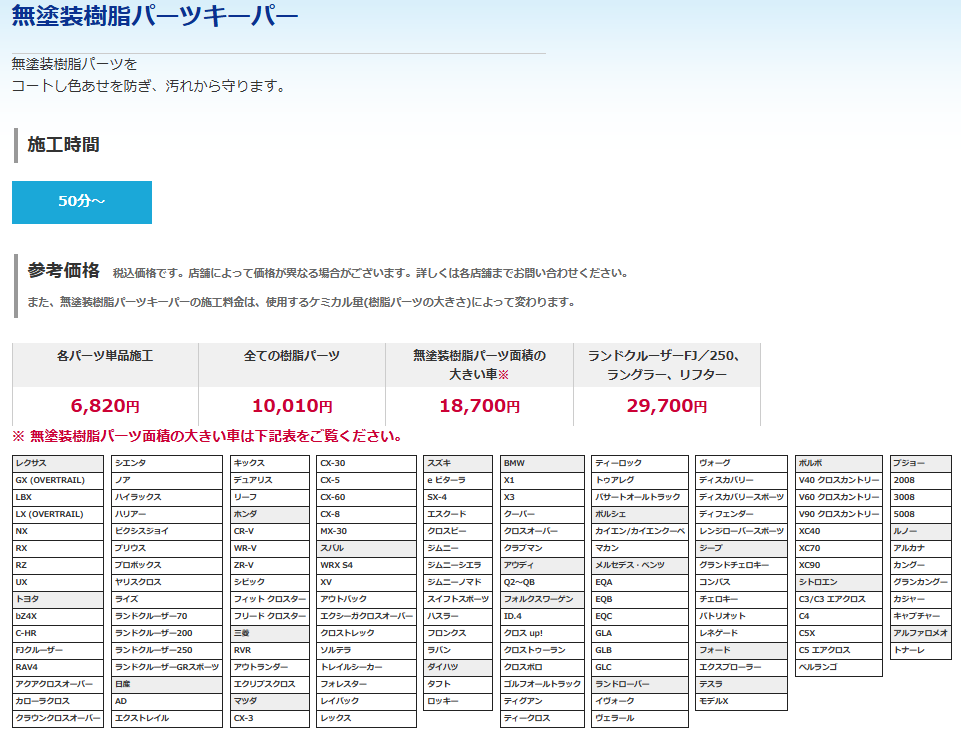Click the ホンダ brand header cell
This screenshot has width=961, height=745.
click(270, 514)
